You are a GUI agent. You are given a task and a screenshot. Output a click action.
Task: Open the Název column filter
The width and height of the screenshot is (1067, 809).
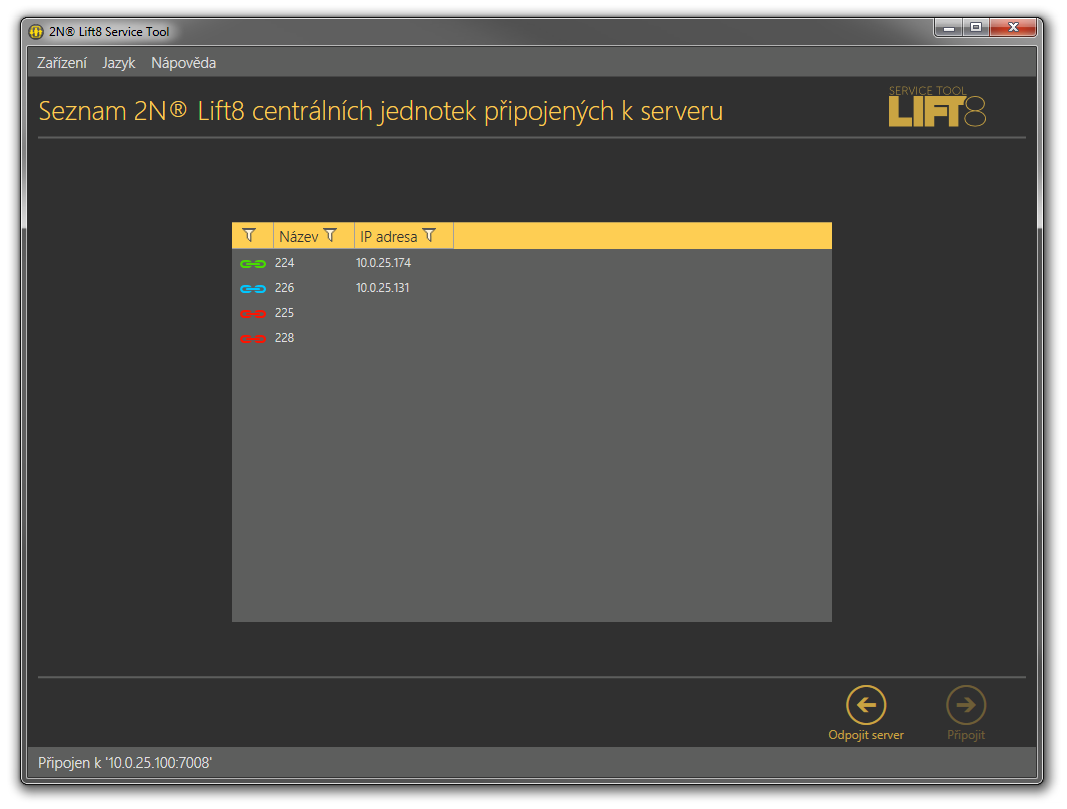coord(330,235)
